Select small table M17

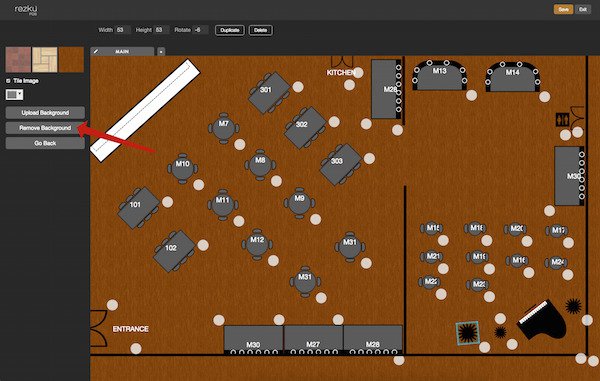[x=557, y=230]
